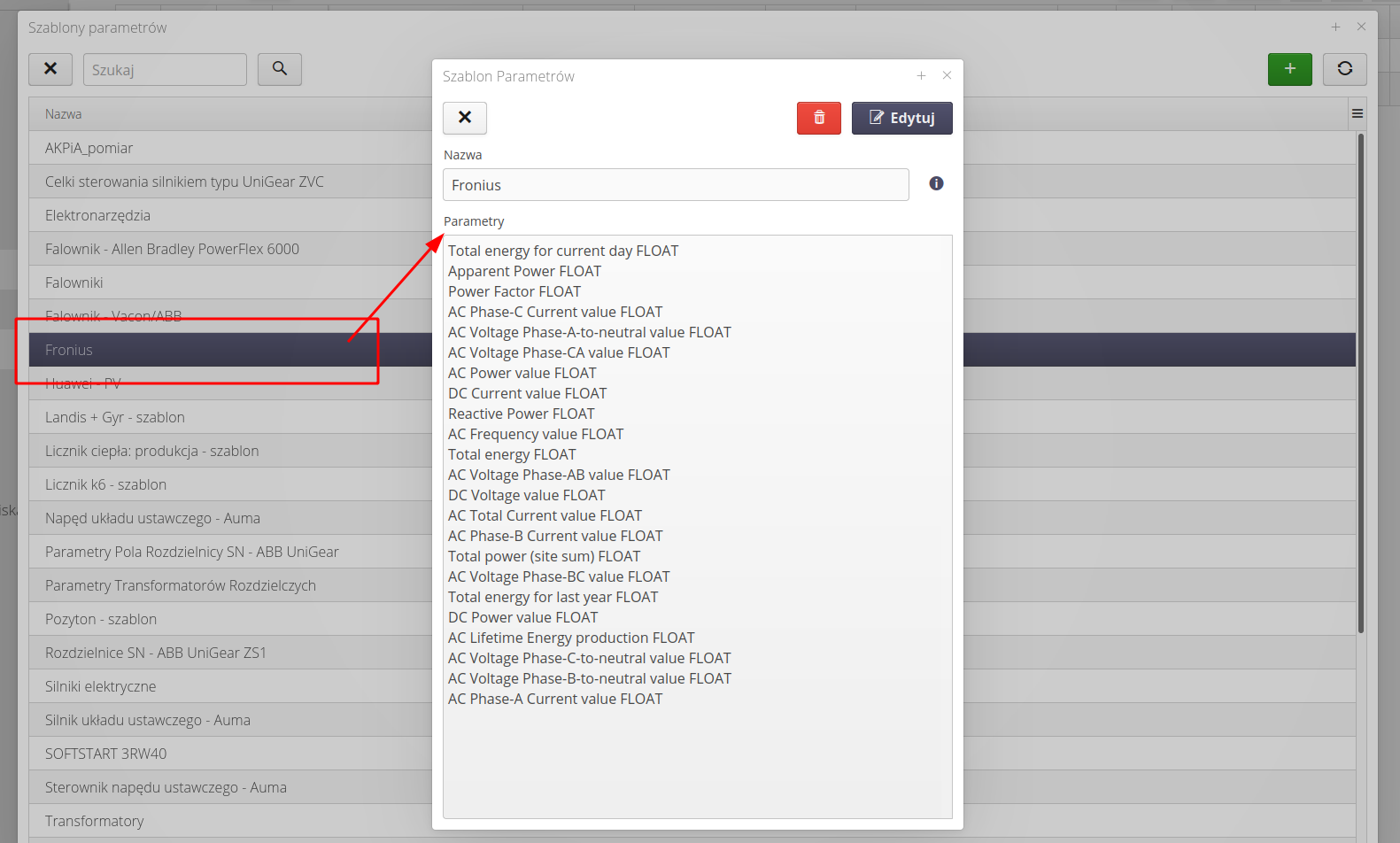Click the red trash delete button
Screen dimensions: 1400x843
pos(818,118)
